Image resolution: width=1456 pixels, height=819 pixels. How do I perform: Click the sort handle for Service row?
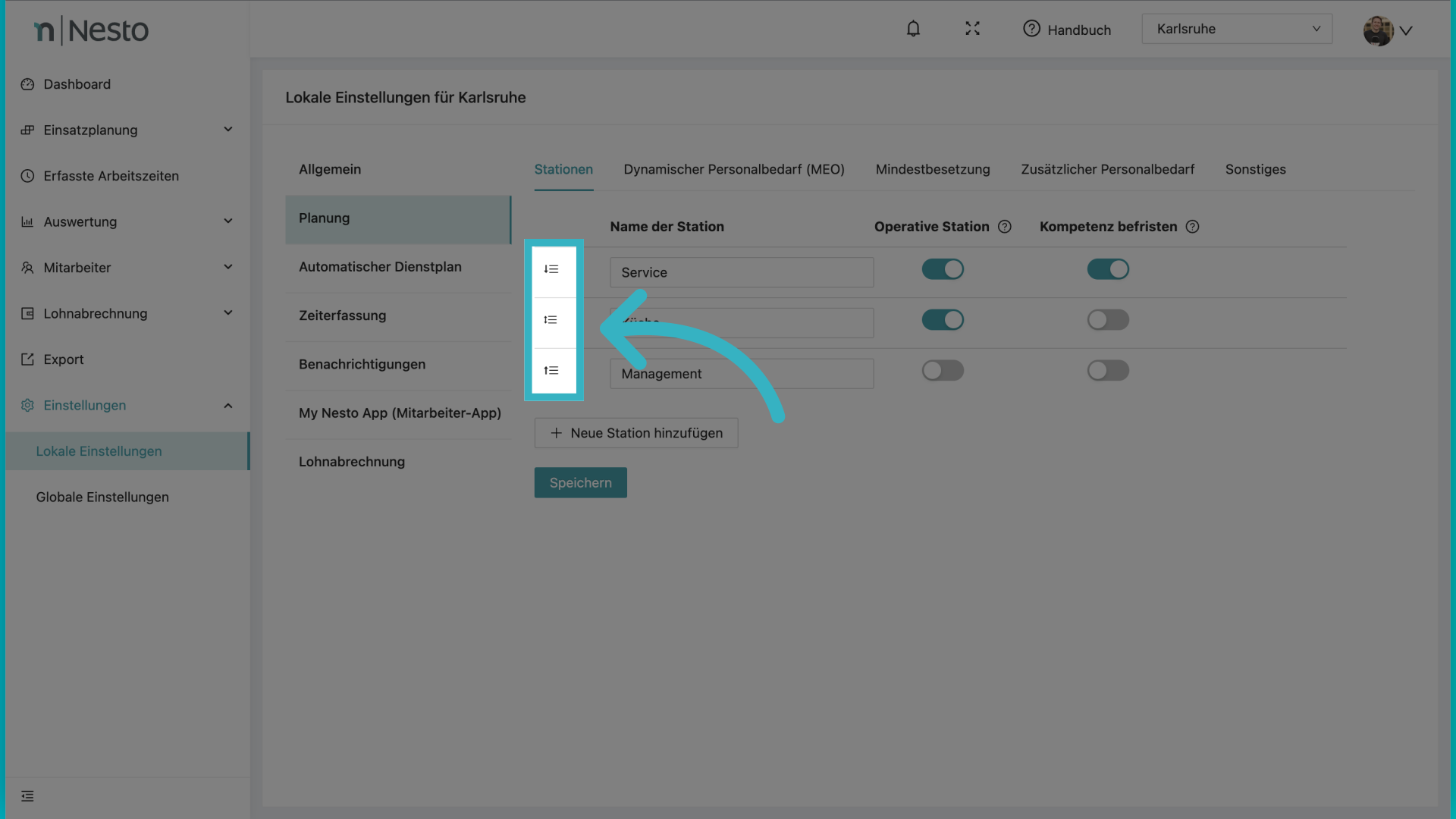[x=551, y=269]
